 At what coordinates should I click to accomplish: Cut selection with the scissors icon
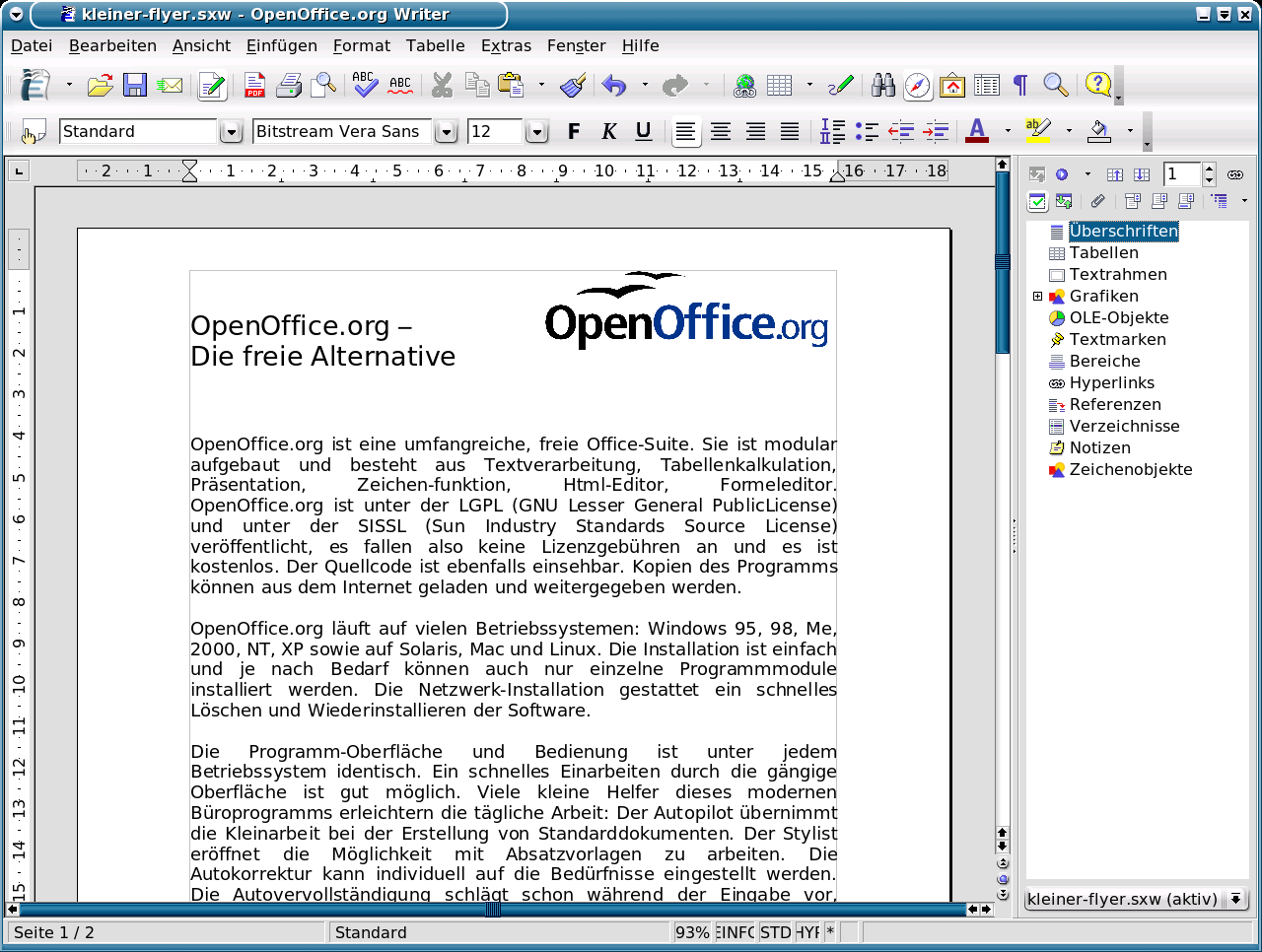[x=442, y=86]
